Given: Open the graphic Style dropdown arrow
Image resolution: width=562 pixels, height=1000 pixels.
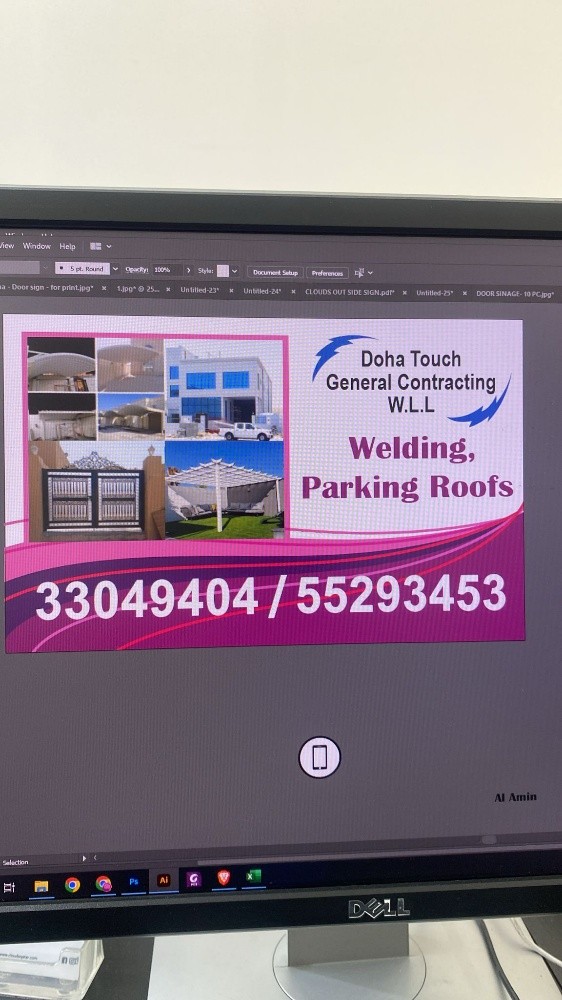Looking at the screenshot, I should 235,271.
